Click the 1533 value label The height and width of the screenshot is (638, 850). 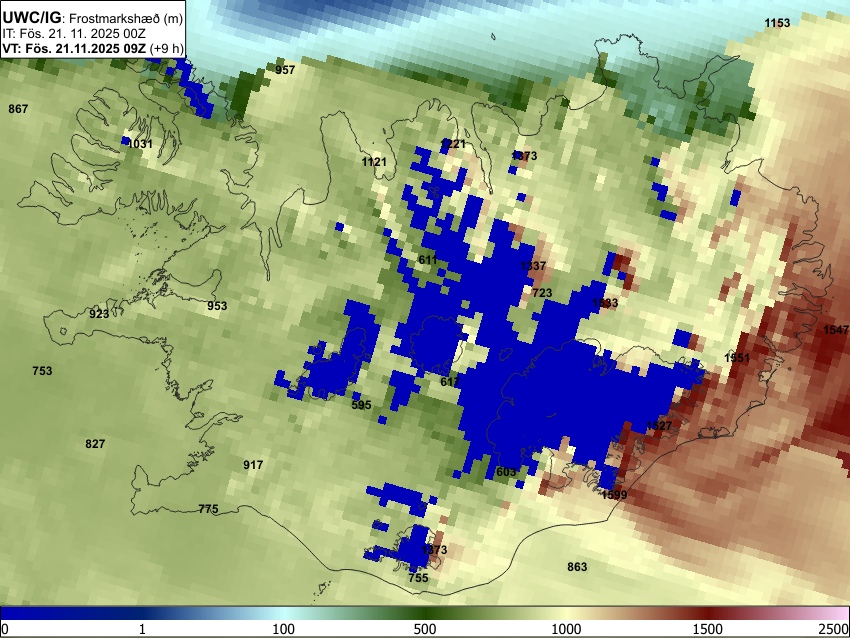(606, 303)
